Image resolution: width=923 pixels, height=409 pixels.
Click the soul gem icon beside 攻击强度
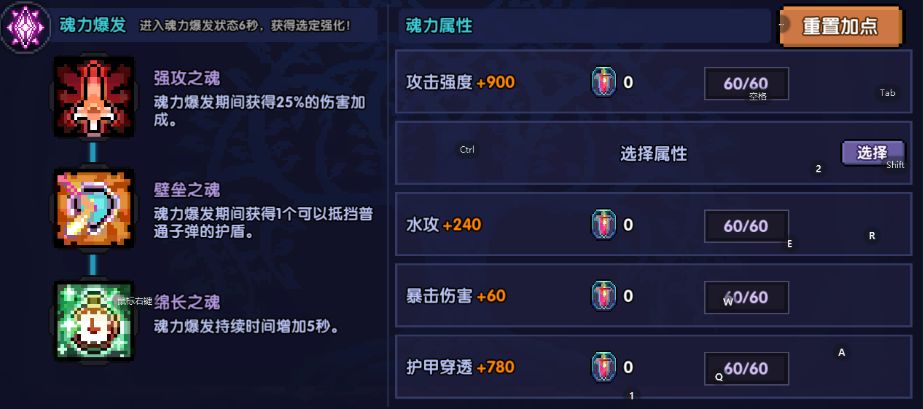pos(603,82)
